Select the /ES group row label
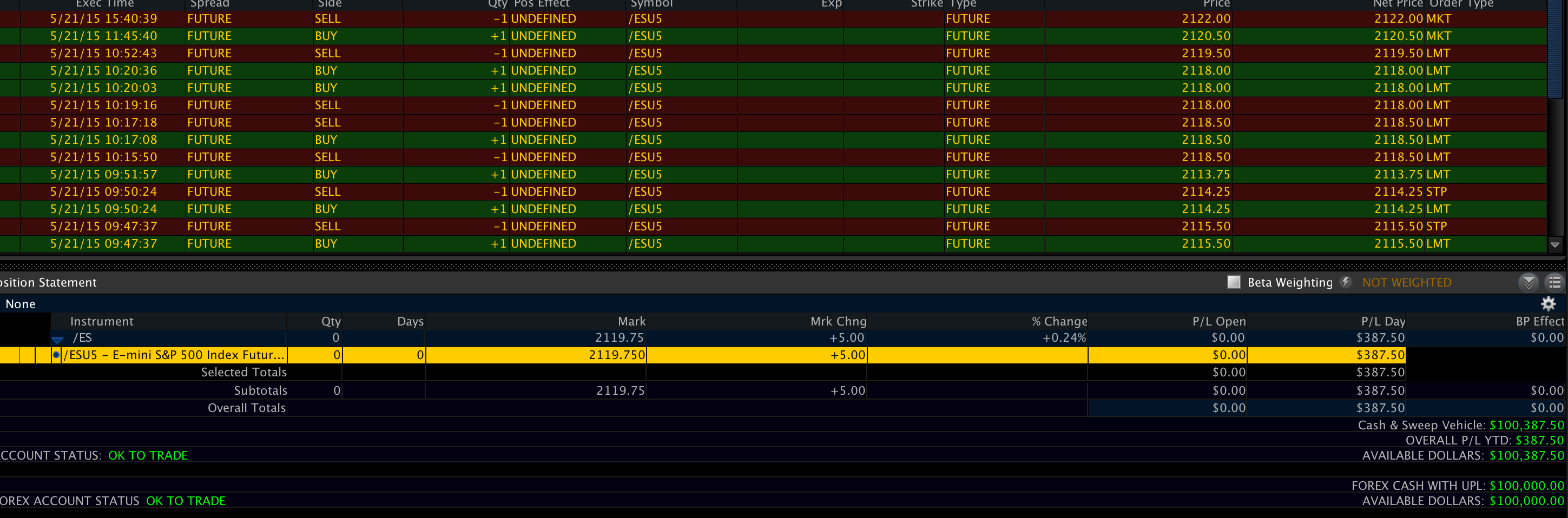 point(82,338)
